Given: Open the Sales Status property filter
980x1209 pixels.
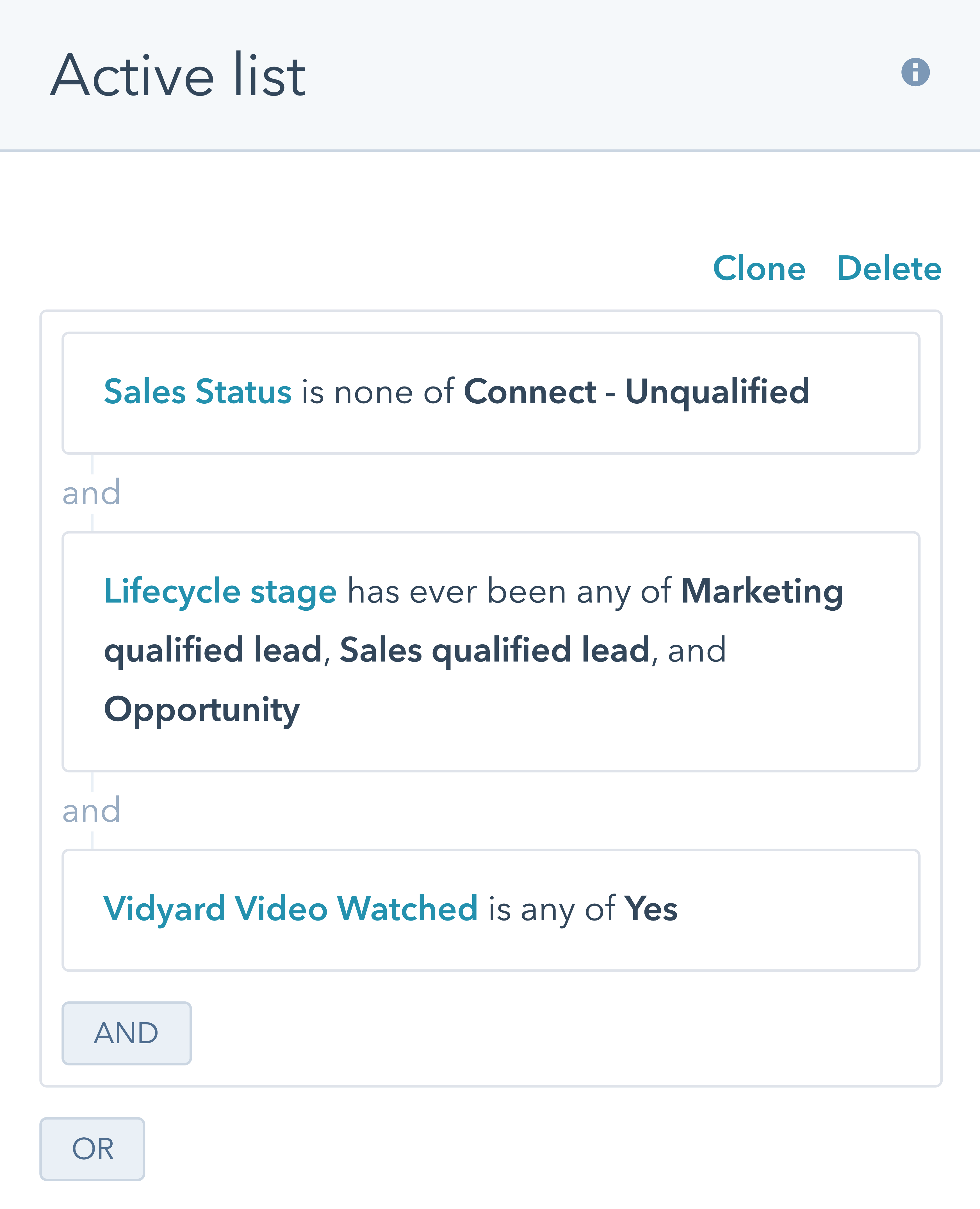Looking at the screenshot, I should tap(198, 391).
